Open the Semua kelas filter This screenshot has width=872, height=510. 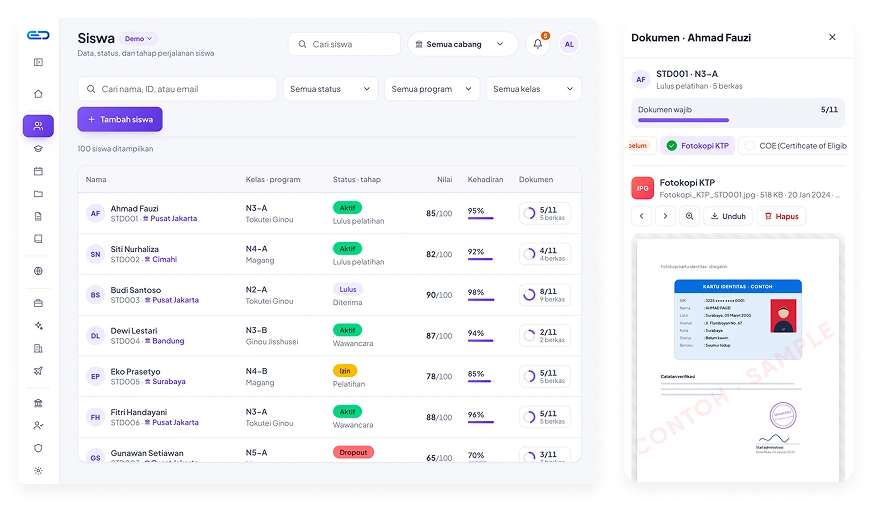pos(533,89)
